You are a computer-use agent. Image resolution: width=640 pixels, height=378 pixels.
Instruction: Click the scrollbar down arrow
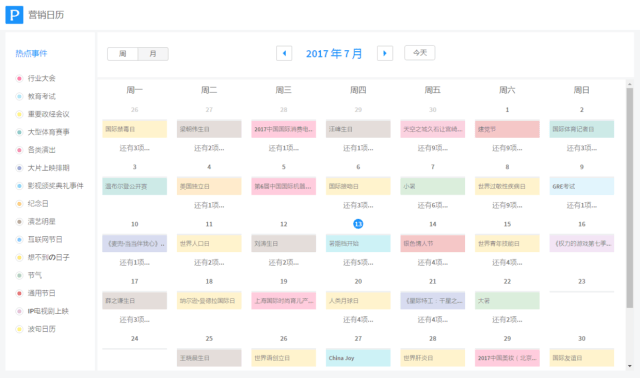(630, 366)
